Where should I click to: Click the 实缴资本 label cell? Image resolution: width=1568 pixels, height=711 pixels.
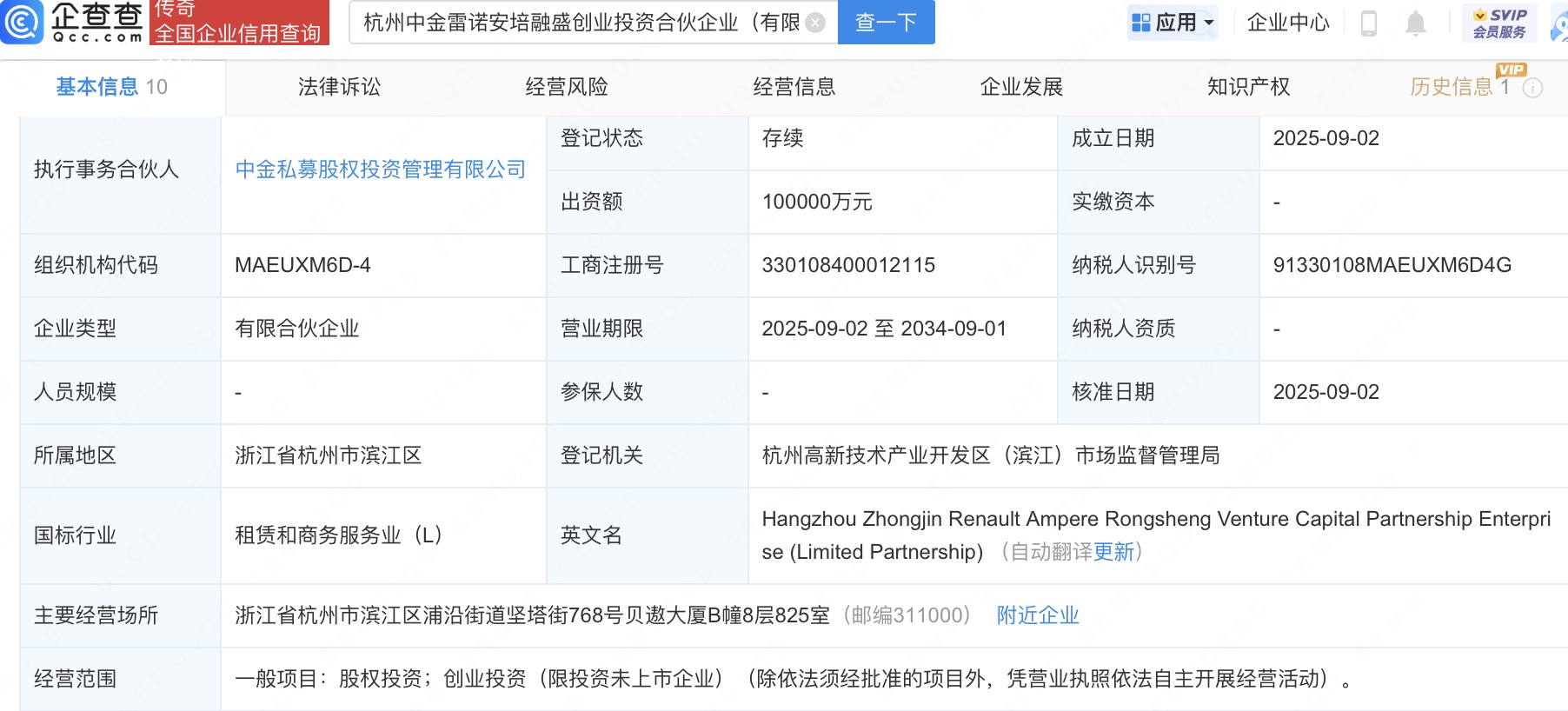click(1158, 202)
